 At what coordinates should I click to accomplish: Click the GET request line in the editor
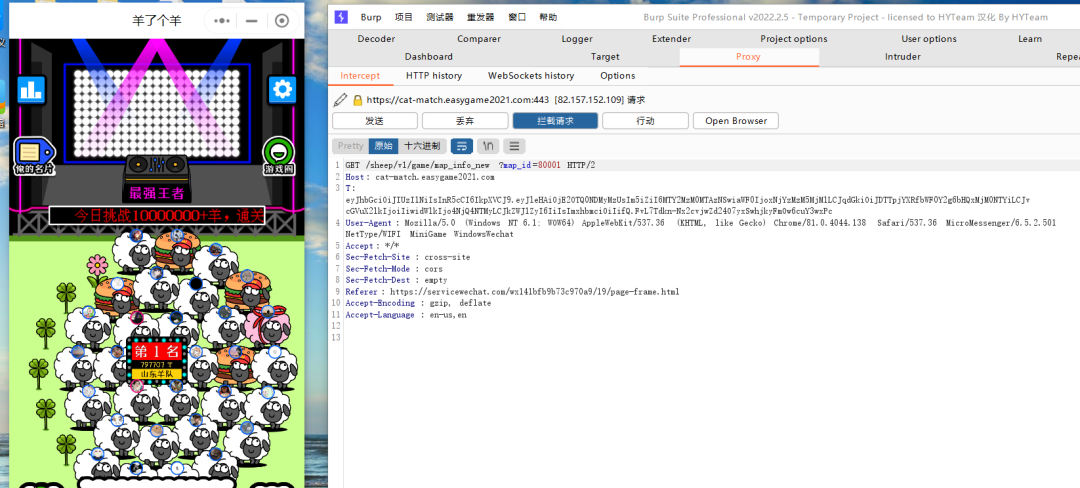click(470, 165)
